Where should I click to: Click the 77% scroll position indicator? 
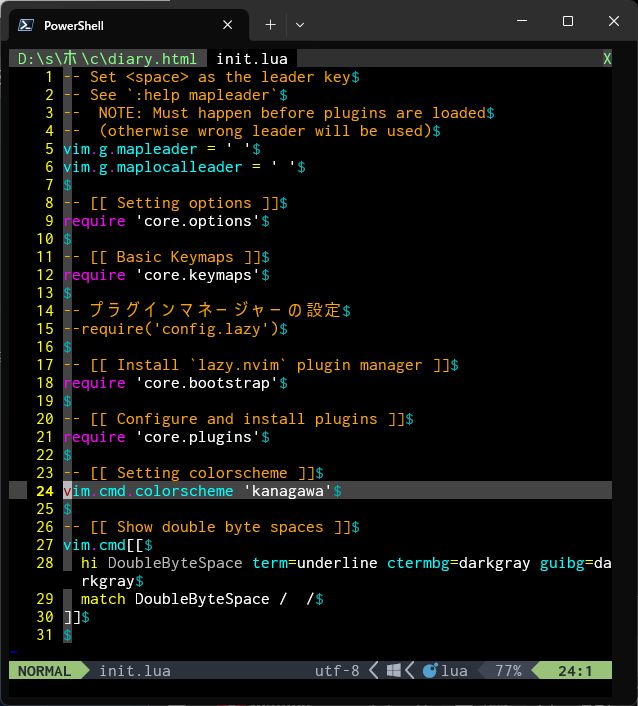[508, 671]
